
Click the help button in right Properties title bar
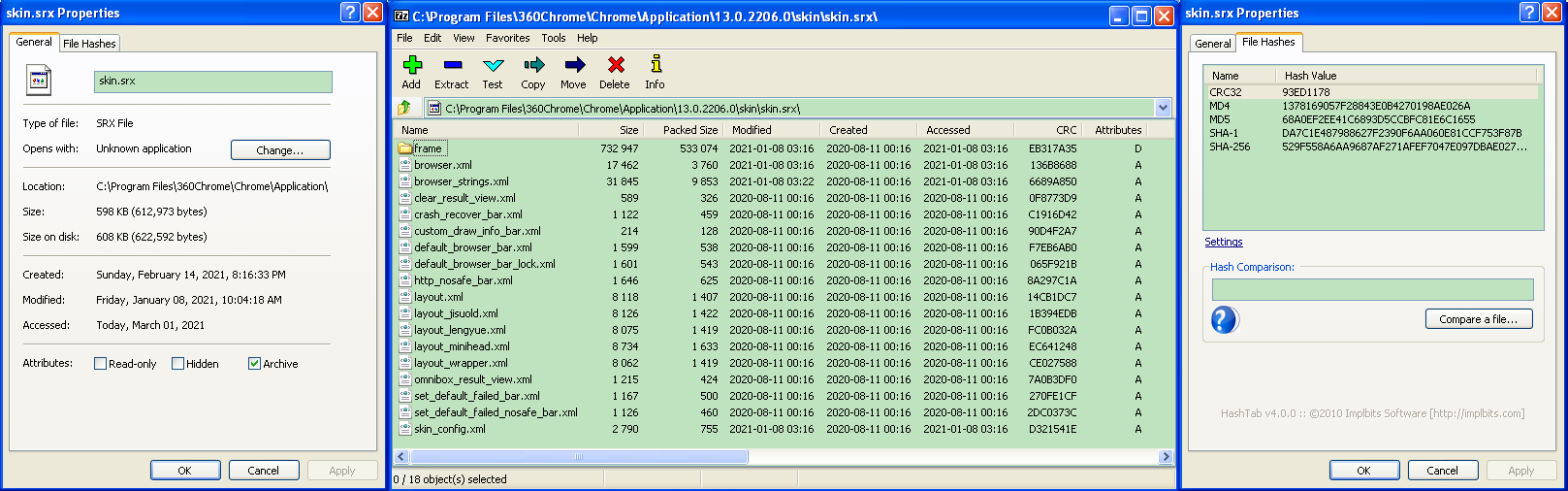coord(1529,13)
